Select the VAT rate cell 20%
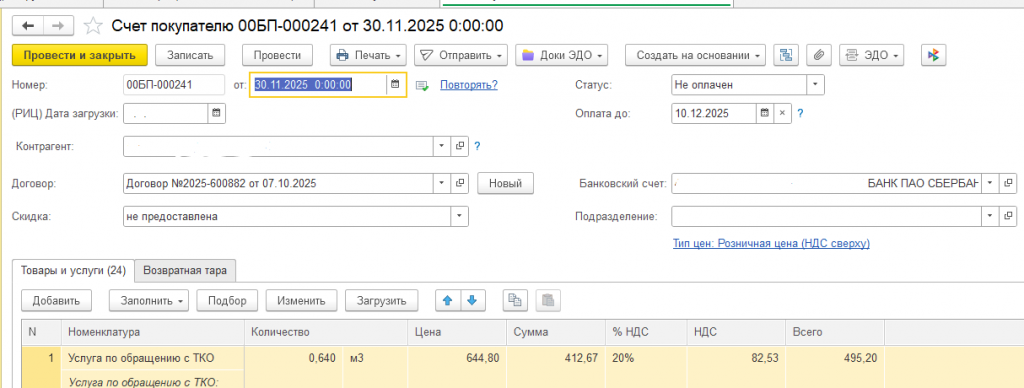 [x=646, y=358]
